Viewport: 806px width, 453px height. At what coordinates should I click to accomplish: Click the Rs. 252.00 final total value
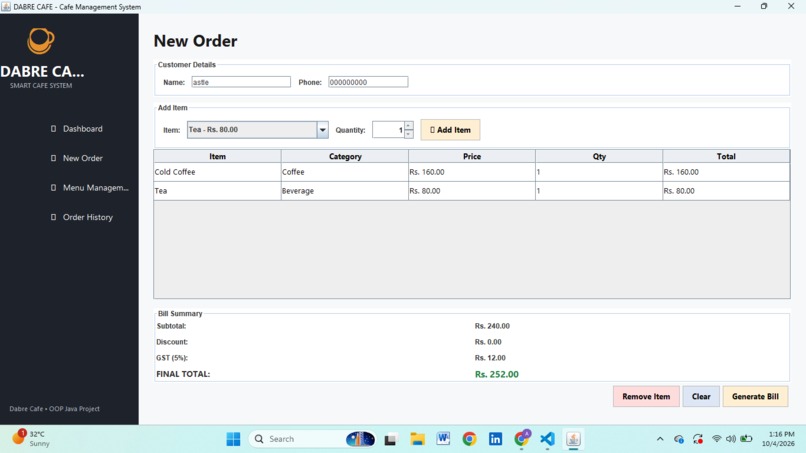pyautogui.click(x=497, y=374)
